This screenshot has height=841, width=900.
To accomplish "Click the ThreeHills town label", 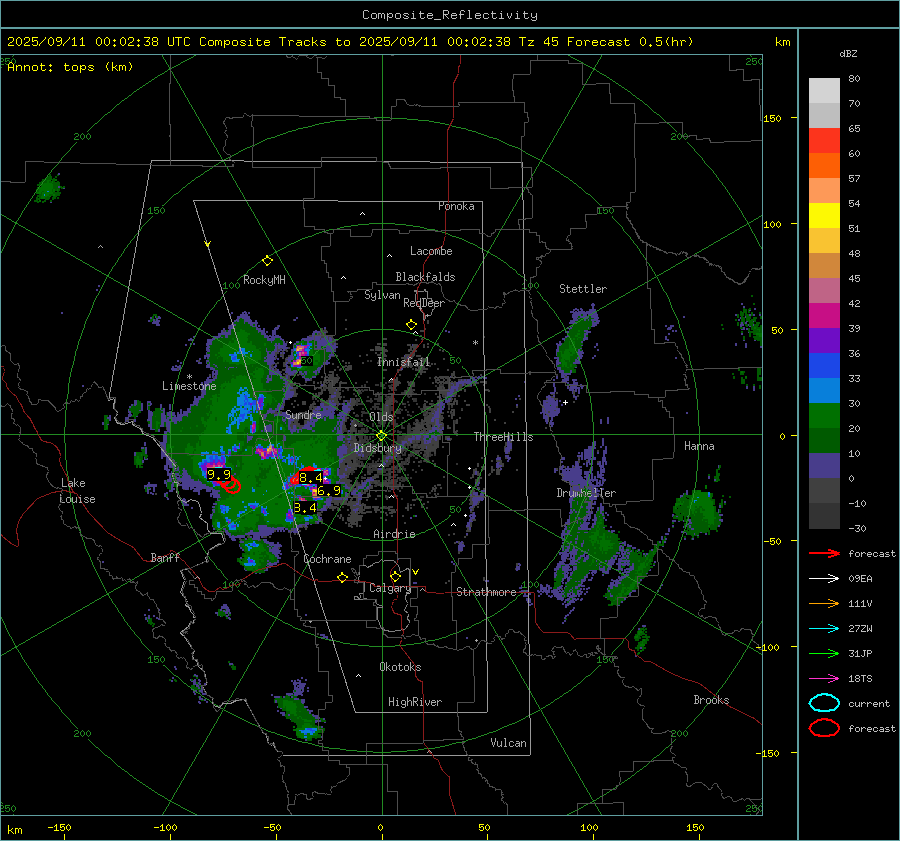I will pyautogui.click(x=503, y=437).
